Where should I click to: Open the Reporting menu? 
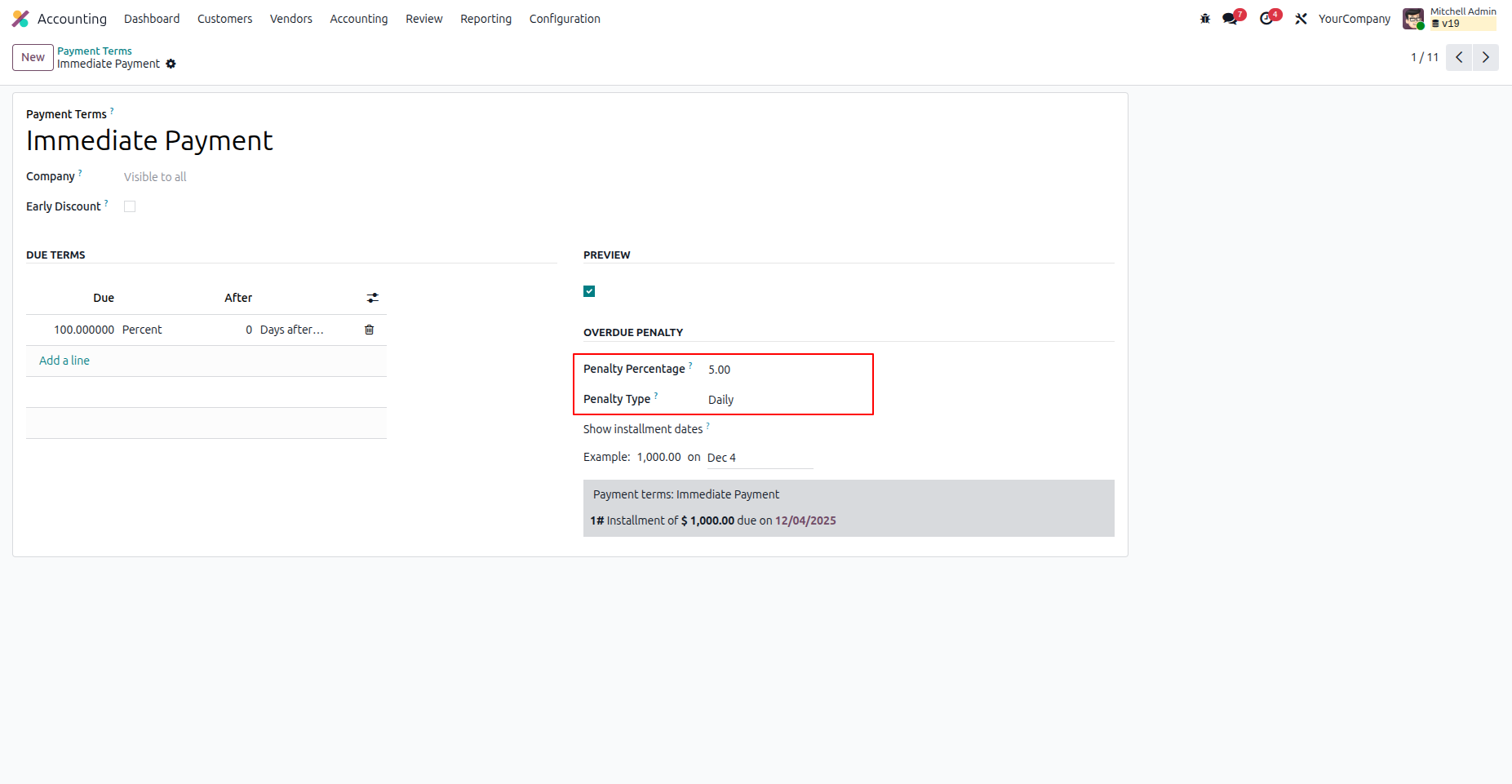486,19
